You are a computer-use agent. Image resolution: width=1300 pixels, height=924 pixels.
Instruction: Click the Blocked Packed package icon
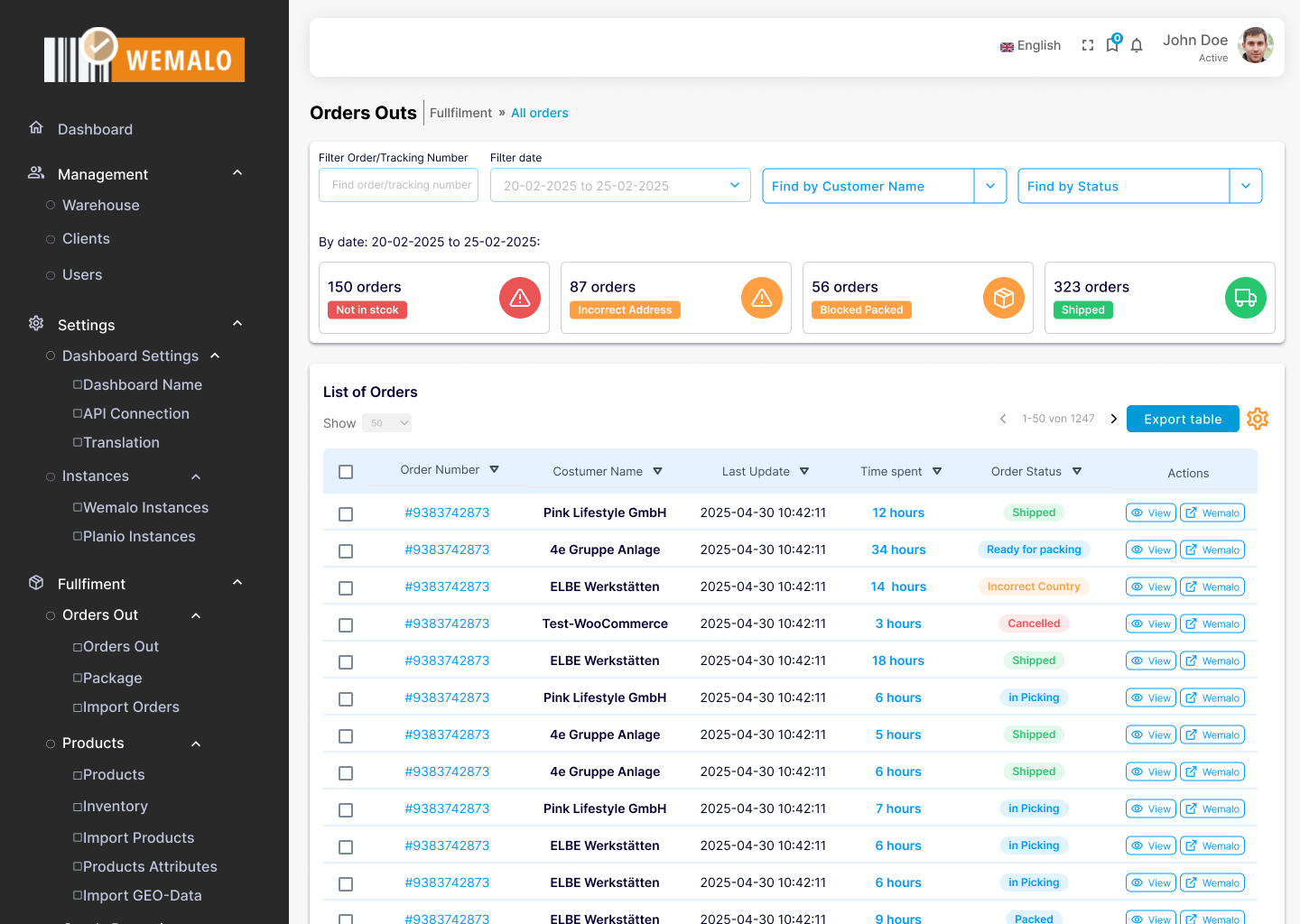pos(1004,297)
